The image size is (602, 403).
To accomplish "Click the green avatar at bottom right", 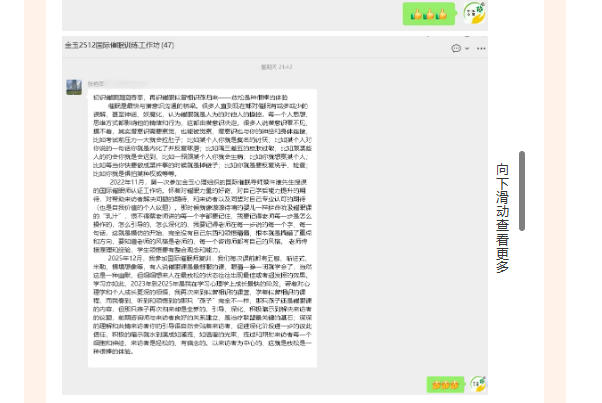I will [x=478, y=384].
